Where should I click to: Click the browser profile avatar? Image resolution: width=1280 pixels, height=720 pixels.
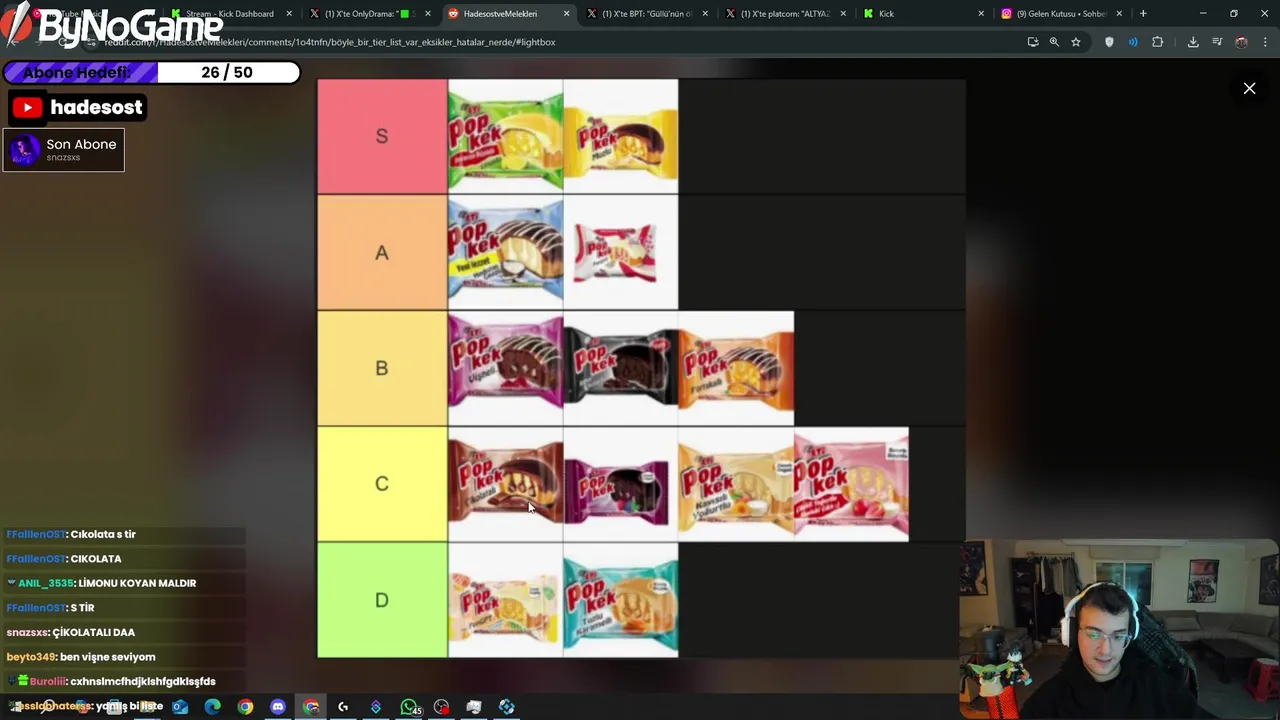[1241, 42]
